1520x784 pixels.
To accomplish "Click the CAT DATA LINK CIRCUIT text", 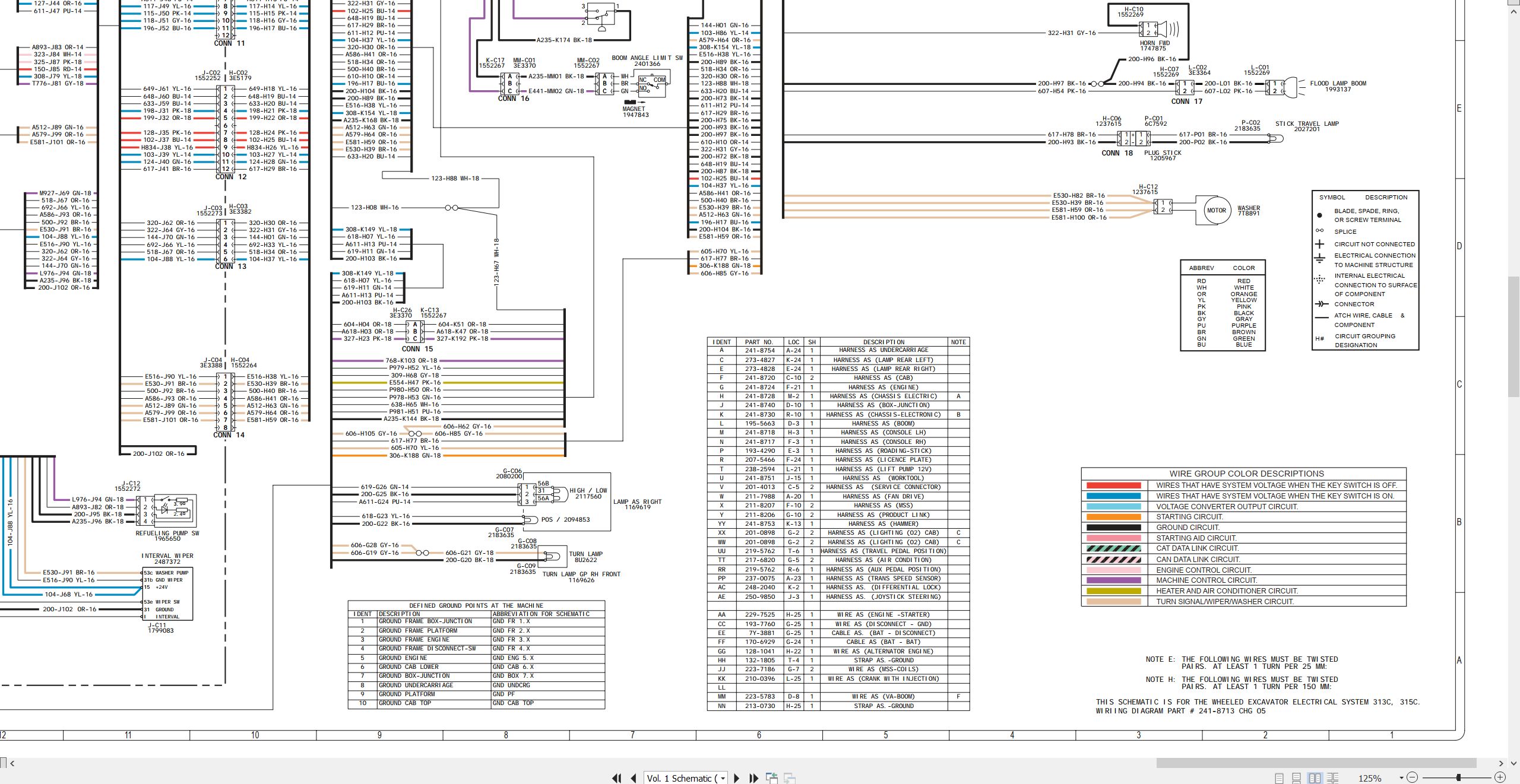I will pyautogui.click(x=1197, y=548).
